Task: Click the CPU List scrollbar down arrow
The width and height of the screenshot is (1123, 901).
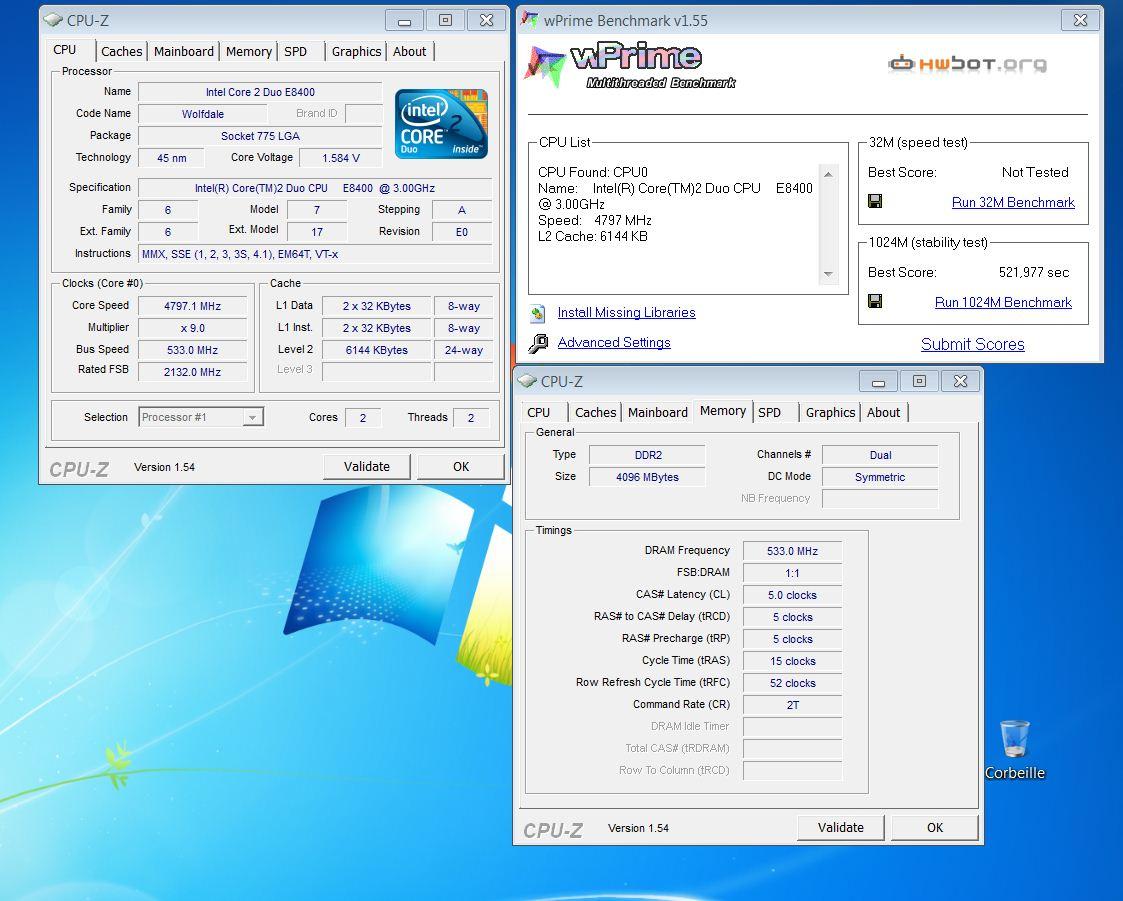Action: click(829, 274)
